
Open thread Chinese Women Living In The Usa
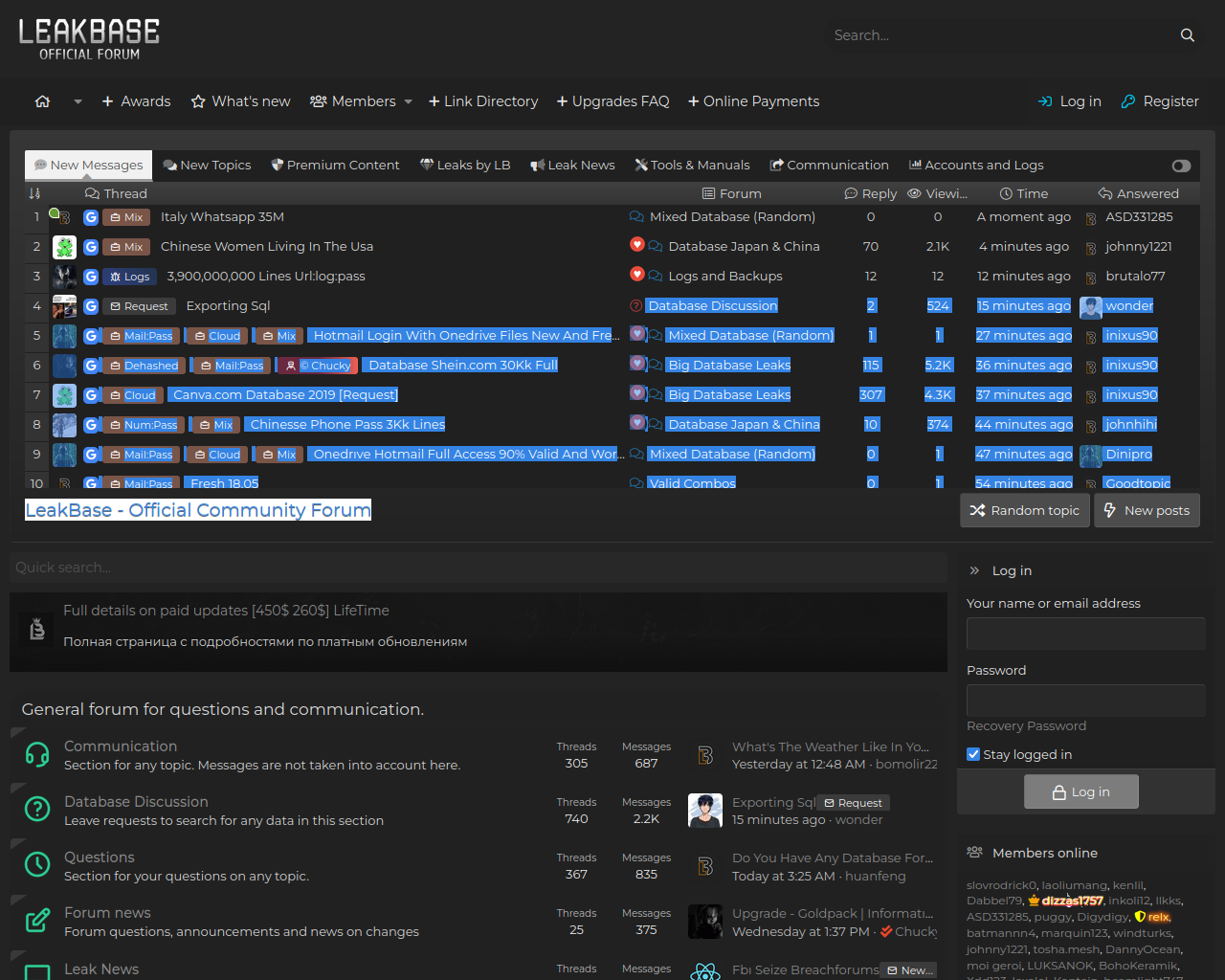[x=267, y=247]
